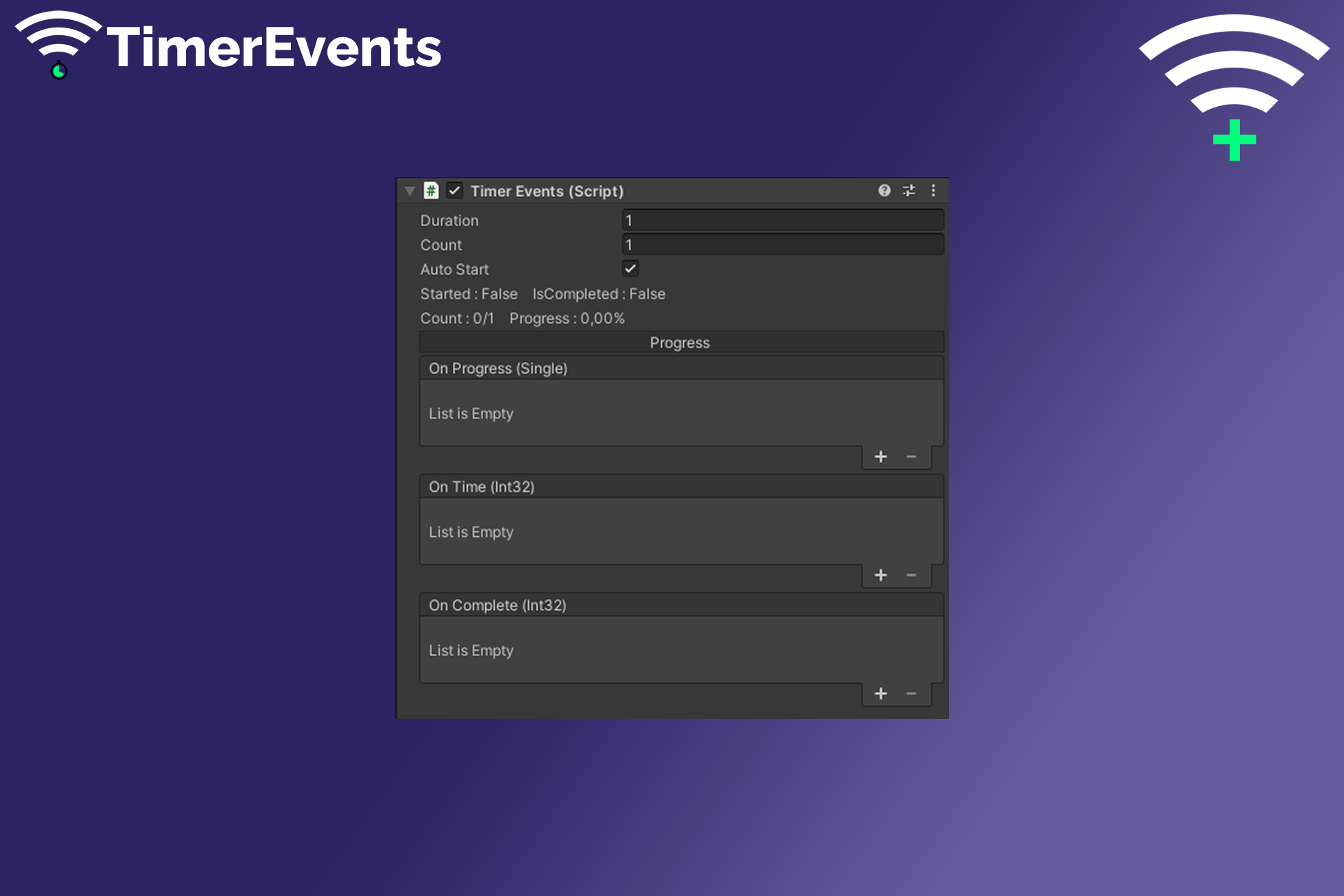Click the Timer Events (Script) header title

(547, 192)
